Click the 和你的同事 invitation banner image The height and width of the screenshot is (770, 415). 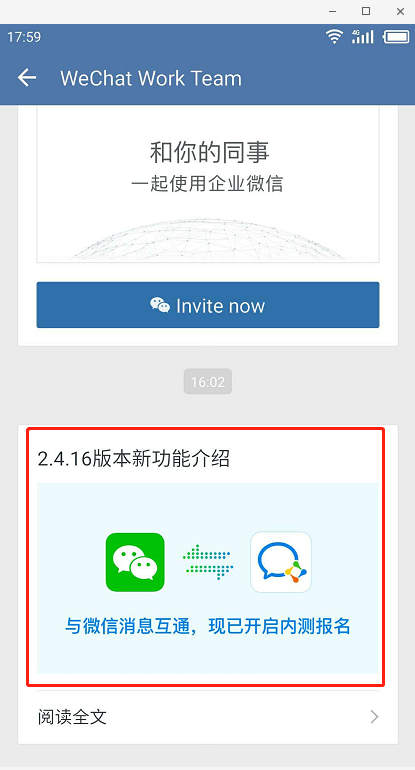click(208, 184)
